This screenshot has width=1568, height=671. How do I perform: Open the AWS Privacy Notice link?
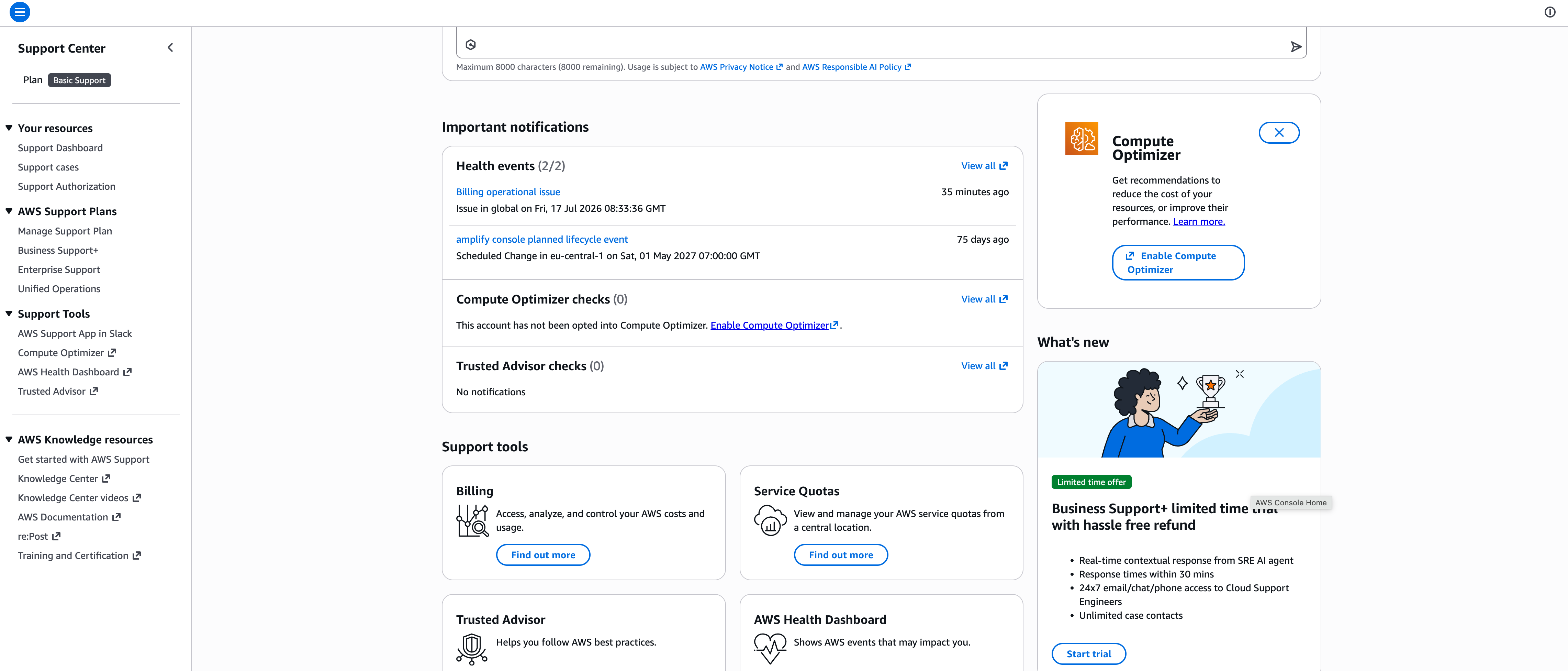[737, 67]
